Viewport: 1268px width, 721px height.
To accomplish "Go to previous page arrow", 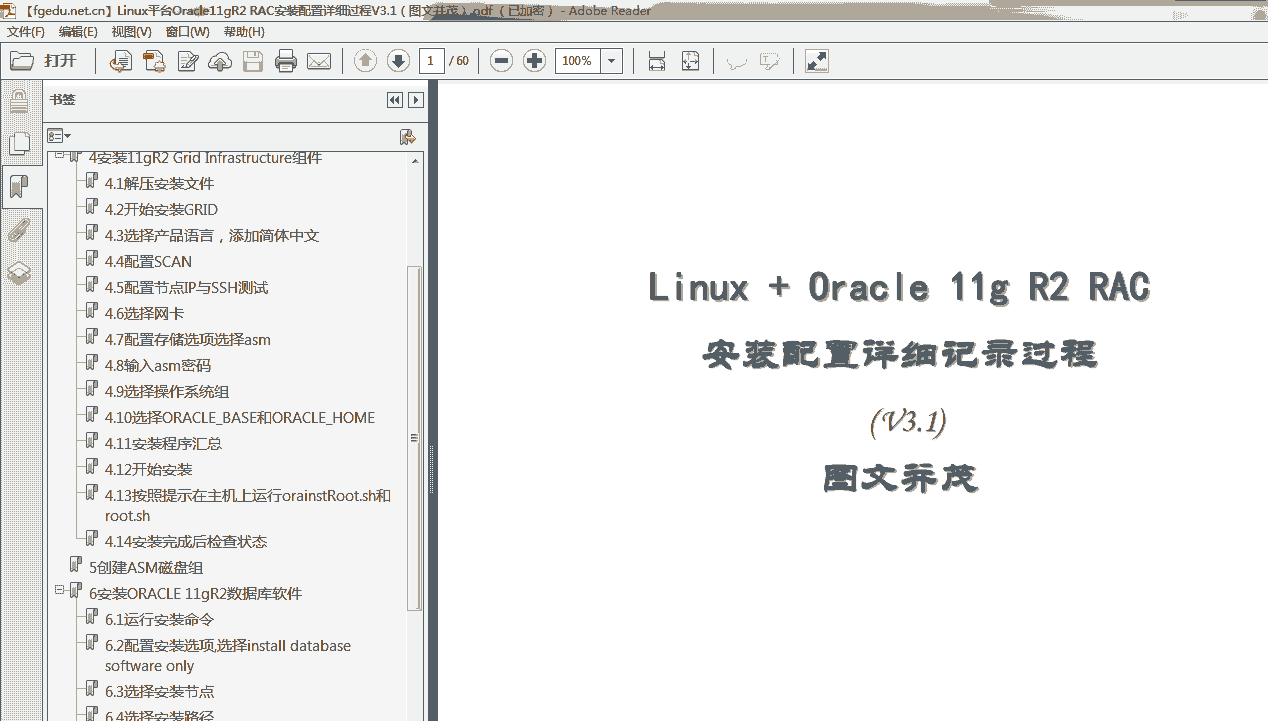I will coord(366,61).
